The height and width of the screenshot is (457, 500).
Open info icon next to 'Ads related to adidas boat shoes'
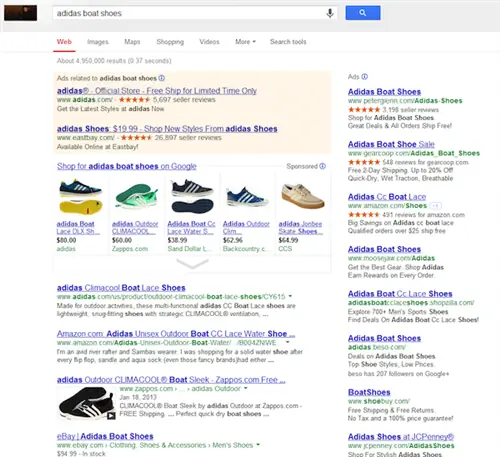click(162, 78)
